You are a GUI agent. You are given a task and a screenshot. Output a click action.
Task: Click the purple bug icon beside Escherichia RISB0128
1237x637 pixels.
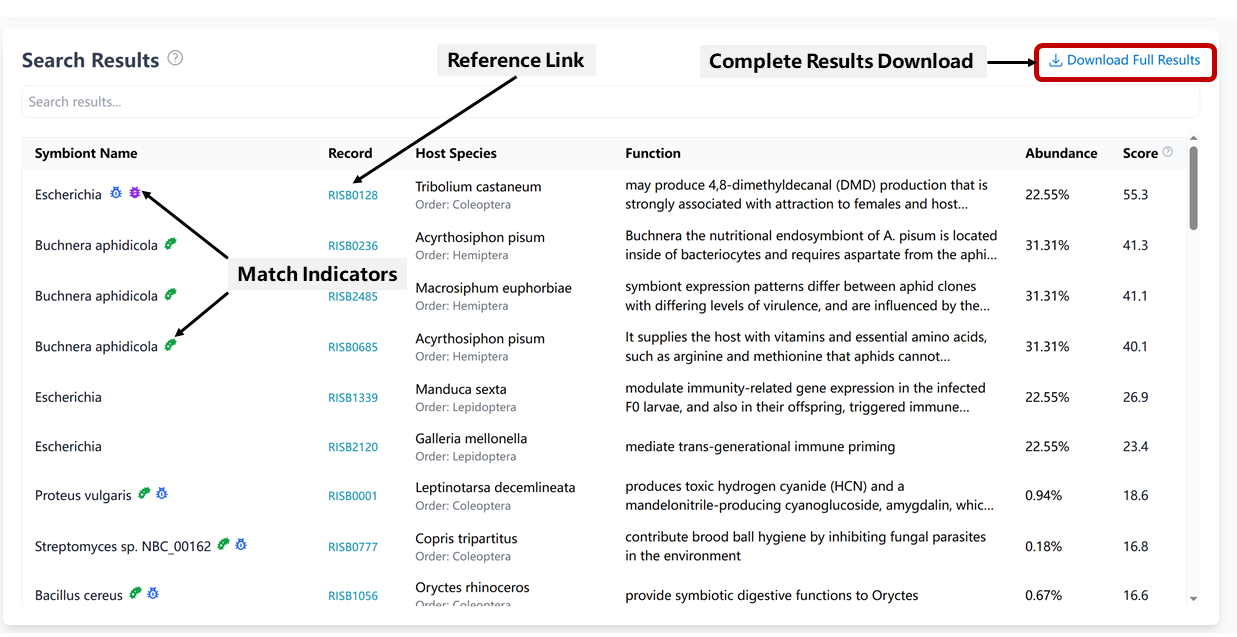click(135, 192)
